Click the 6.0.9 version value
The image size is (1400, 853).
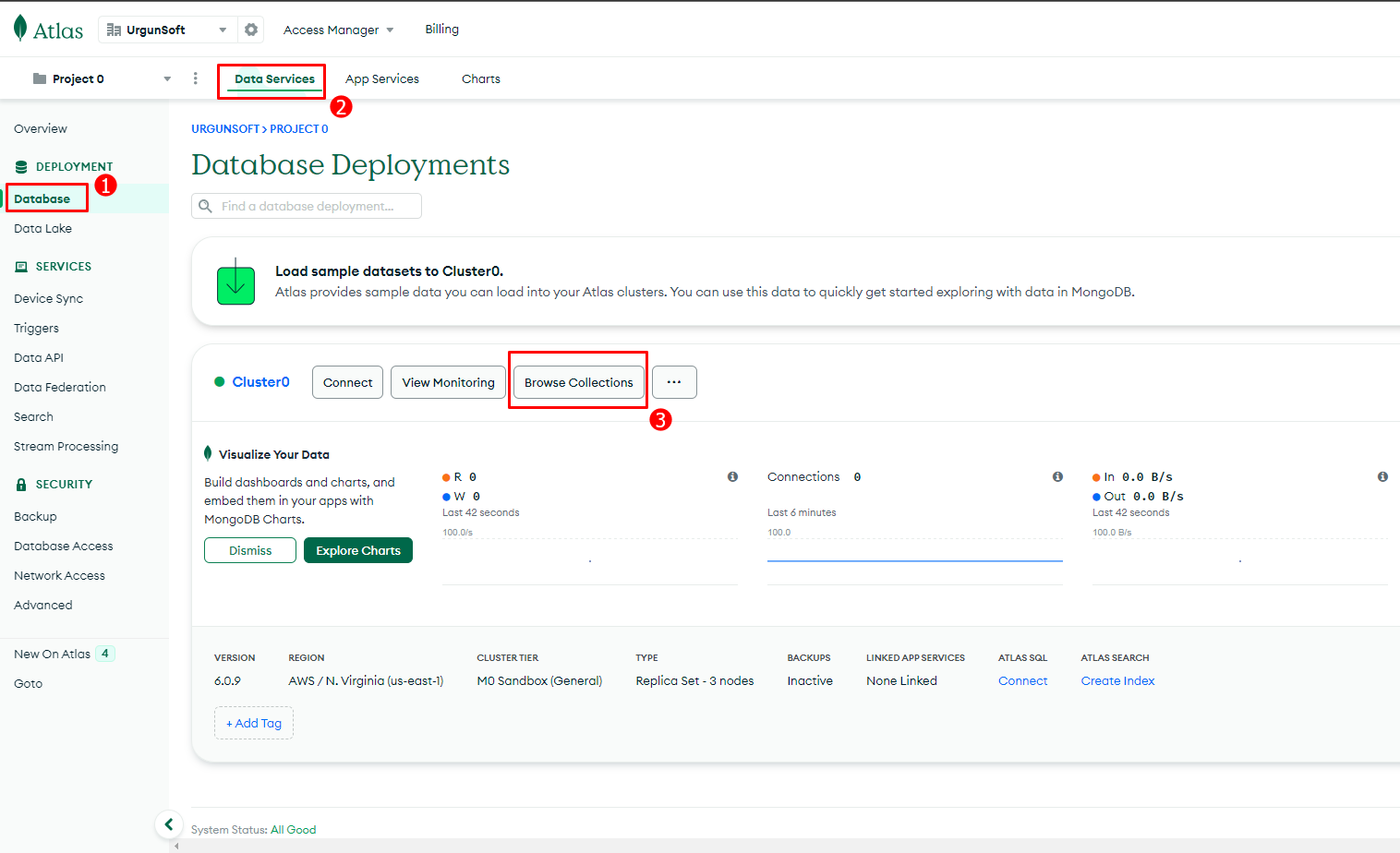pos(227,680)
